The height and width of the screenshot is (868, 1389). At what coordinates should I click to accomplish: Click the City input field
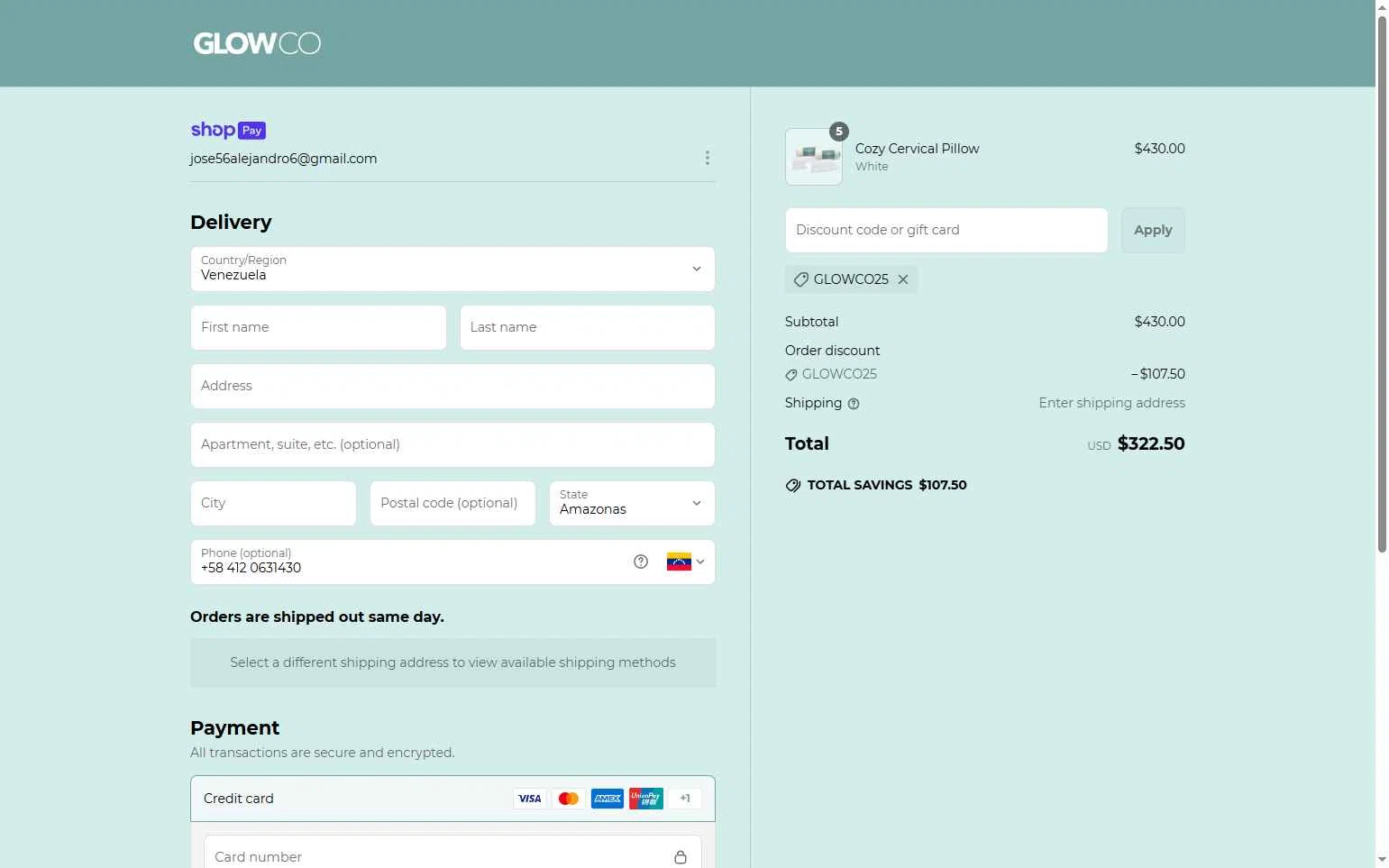pos(273,503)
